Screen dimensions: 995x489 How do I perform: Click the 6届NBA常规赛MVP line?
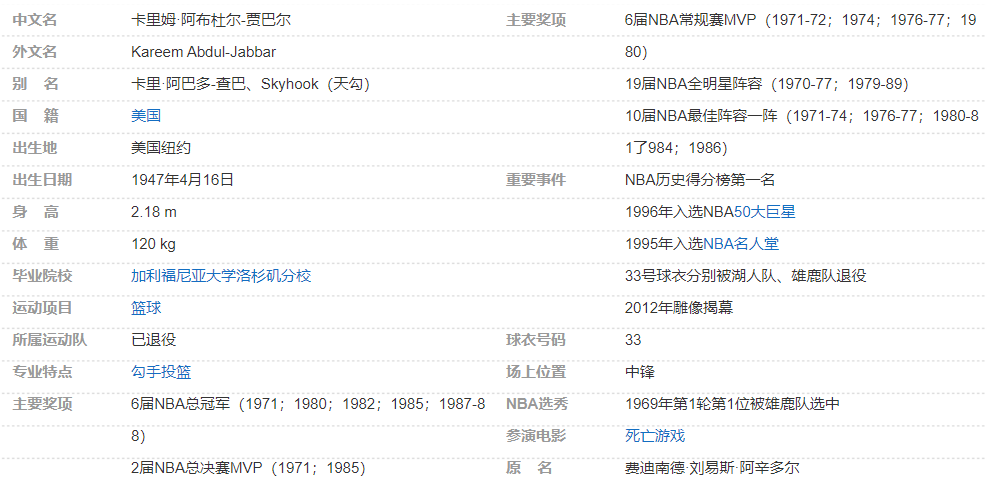[x=801, y=20]
